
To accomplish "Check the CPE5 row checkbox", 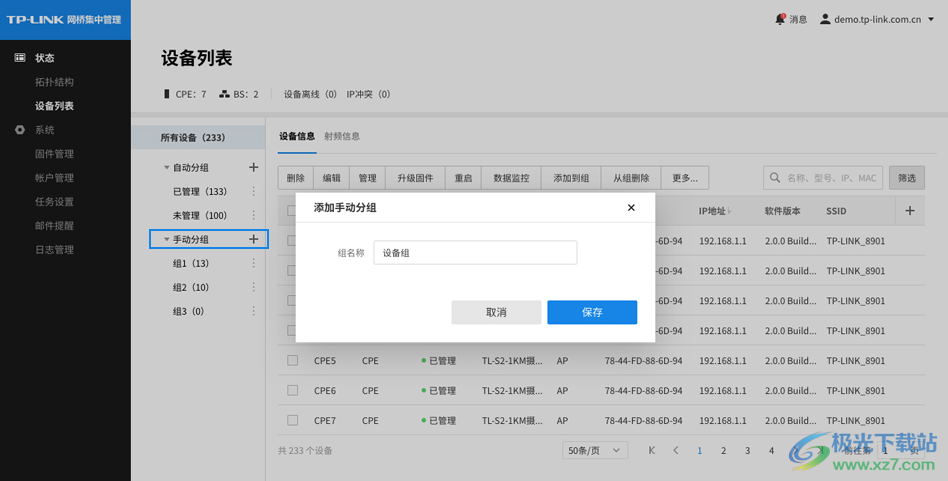I will [293, 360].
